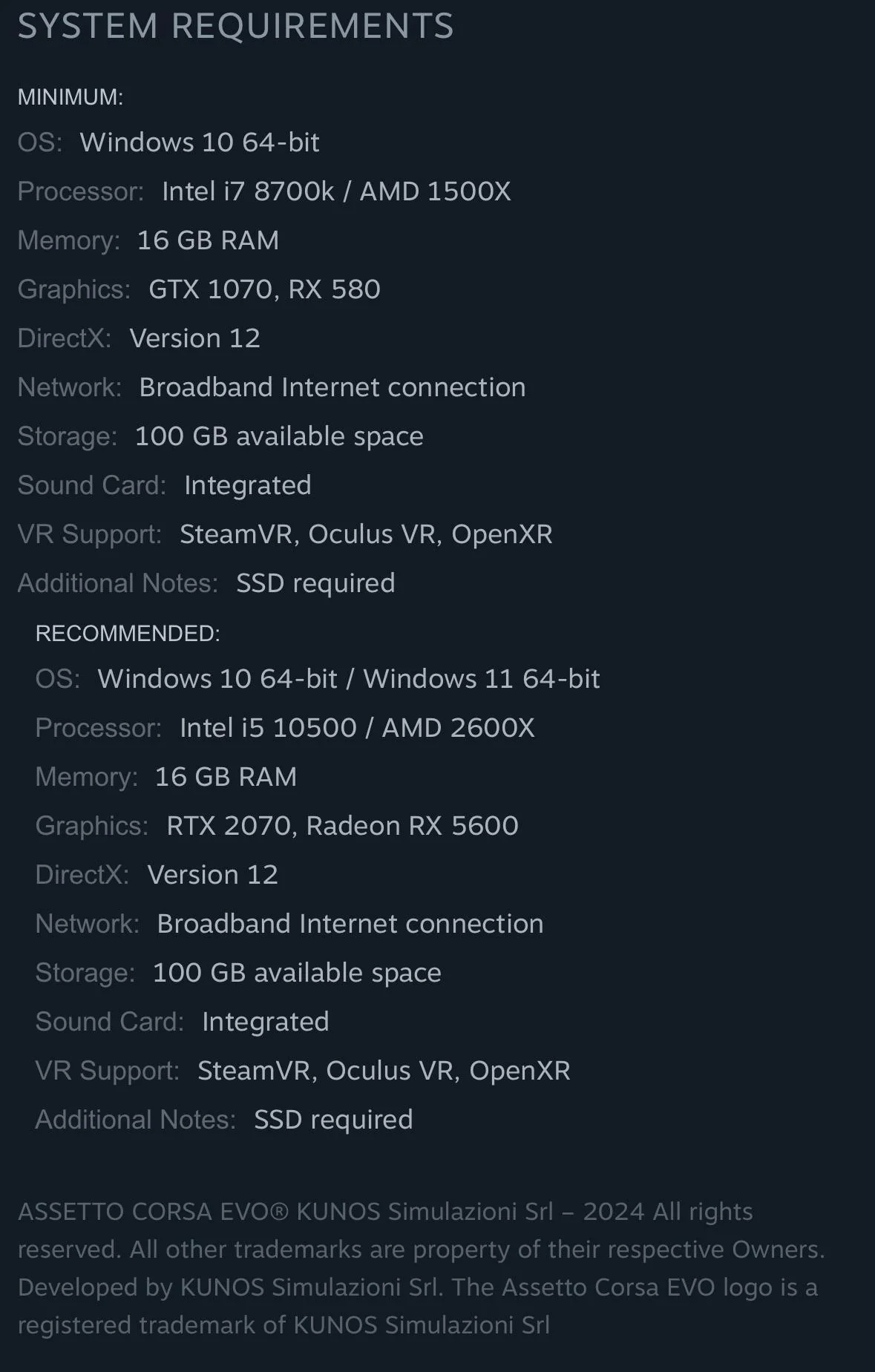This screenshot has width=875, height=1372.
Task: Click the RTX 2070, Radeon RX 5600 text
Action: (342, 826)
